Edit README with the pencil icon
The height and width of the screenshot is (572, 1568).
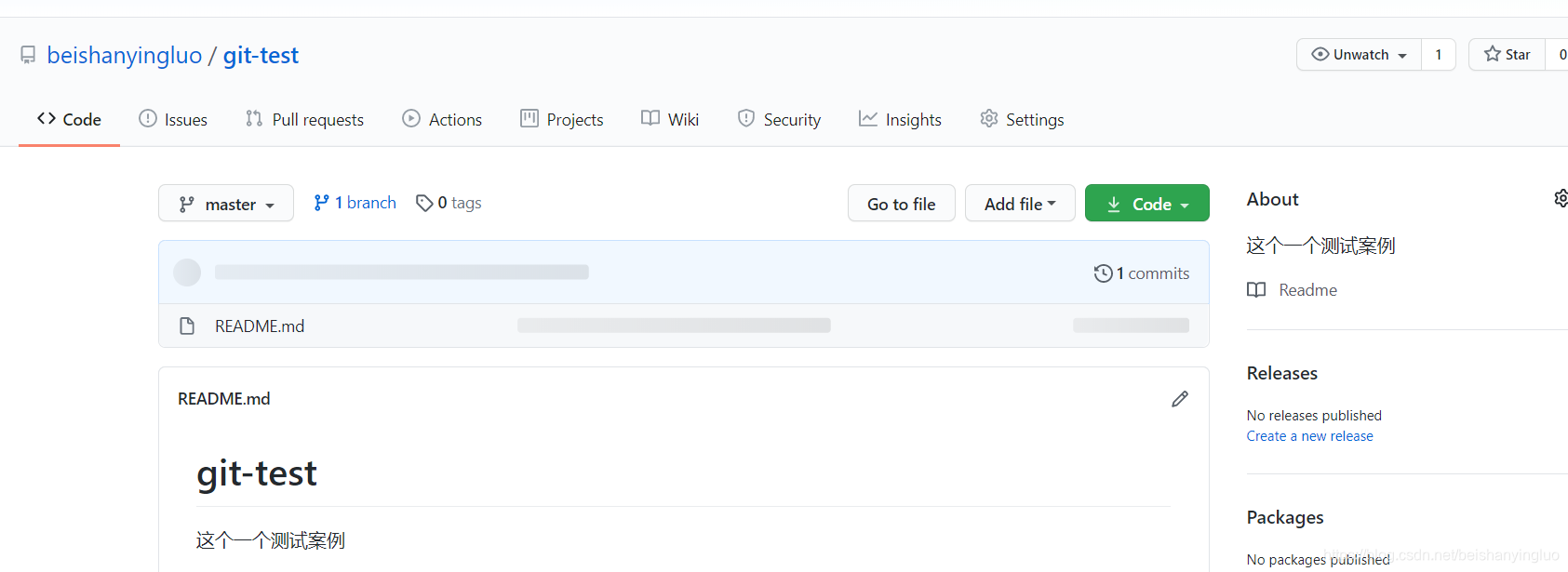(x=1180, y=399)
